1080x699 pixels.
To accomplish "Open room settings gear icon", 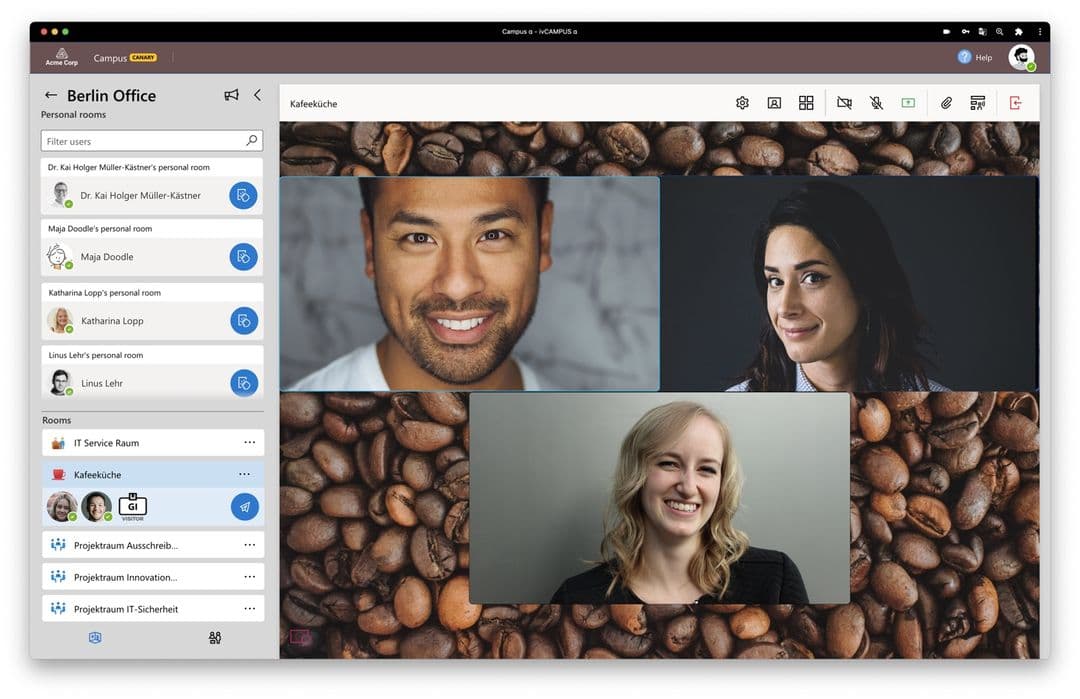I will point(742,103).
